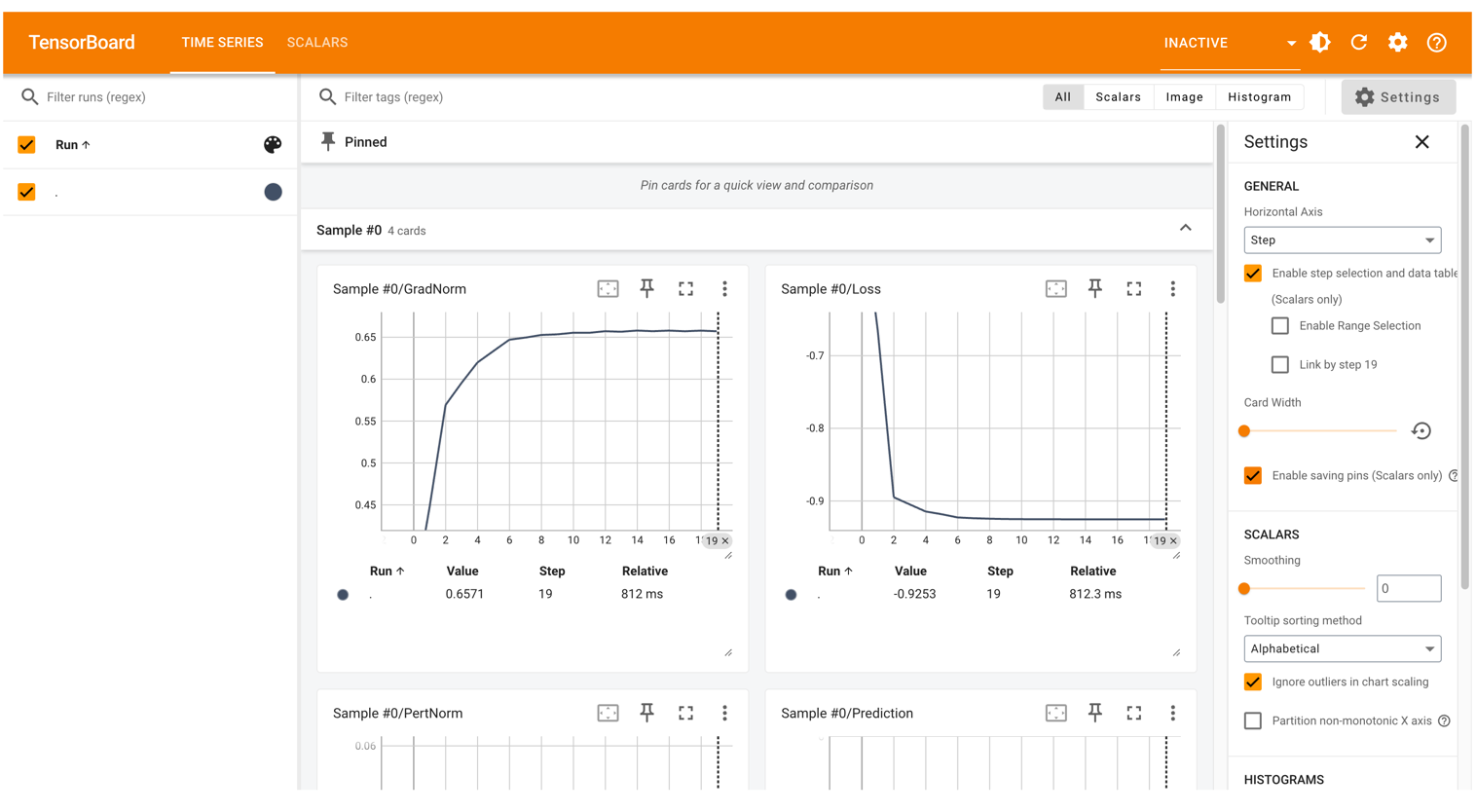Disable step selection and data table
This screenshot has width=1476, height=812.
point(1253,274)
